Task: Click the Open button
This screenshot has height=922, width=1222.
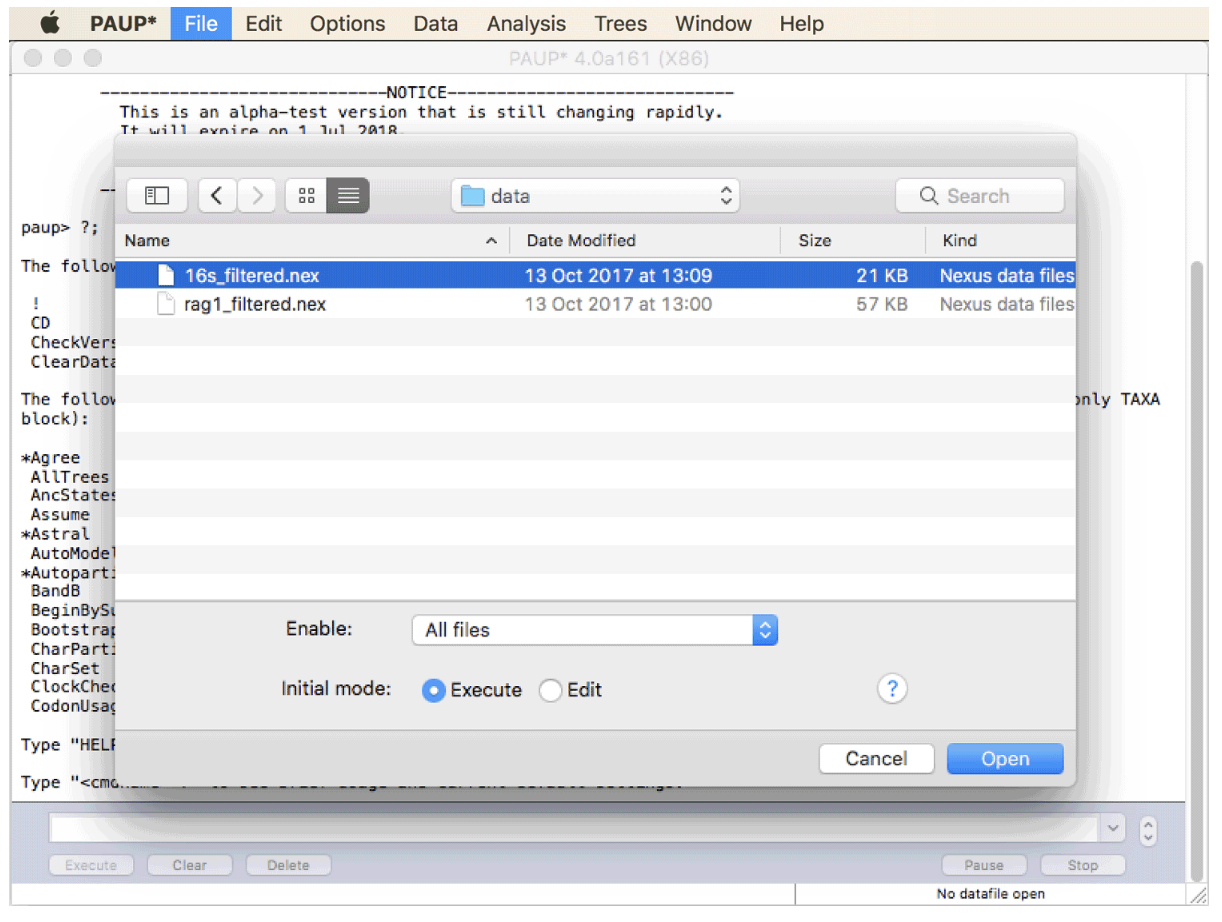Action: [x=1005, y=759]
